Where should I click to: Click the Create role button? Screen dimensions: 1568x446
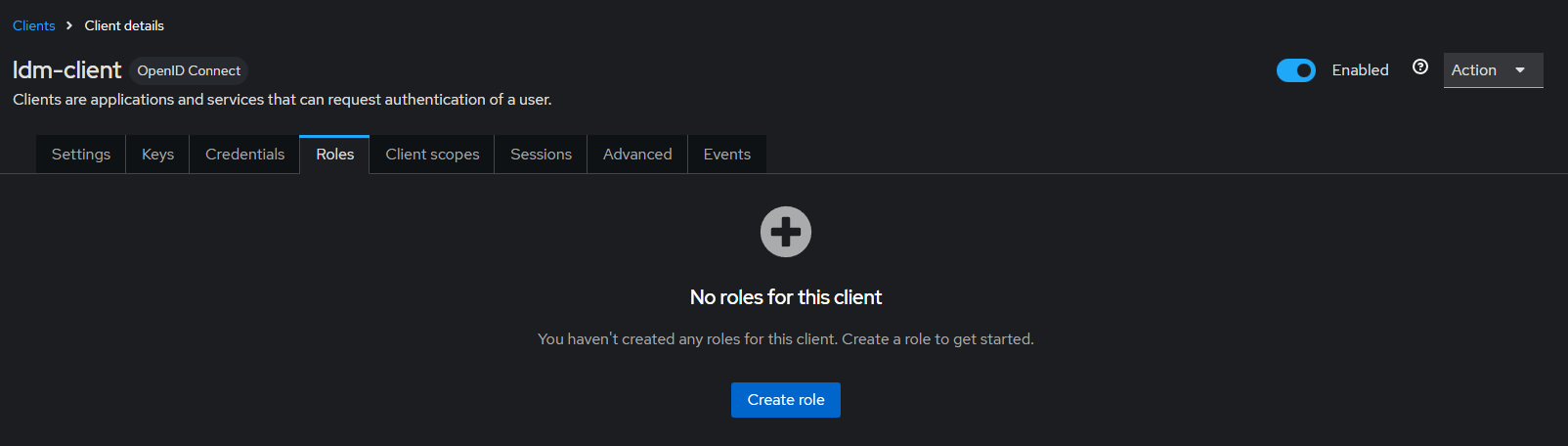click(x=786, y=400)
